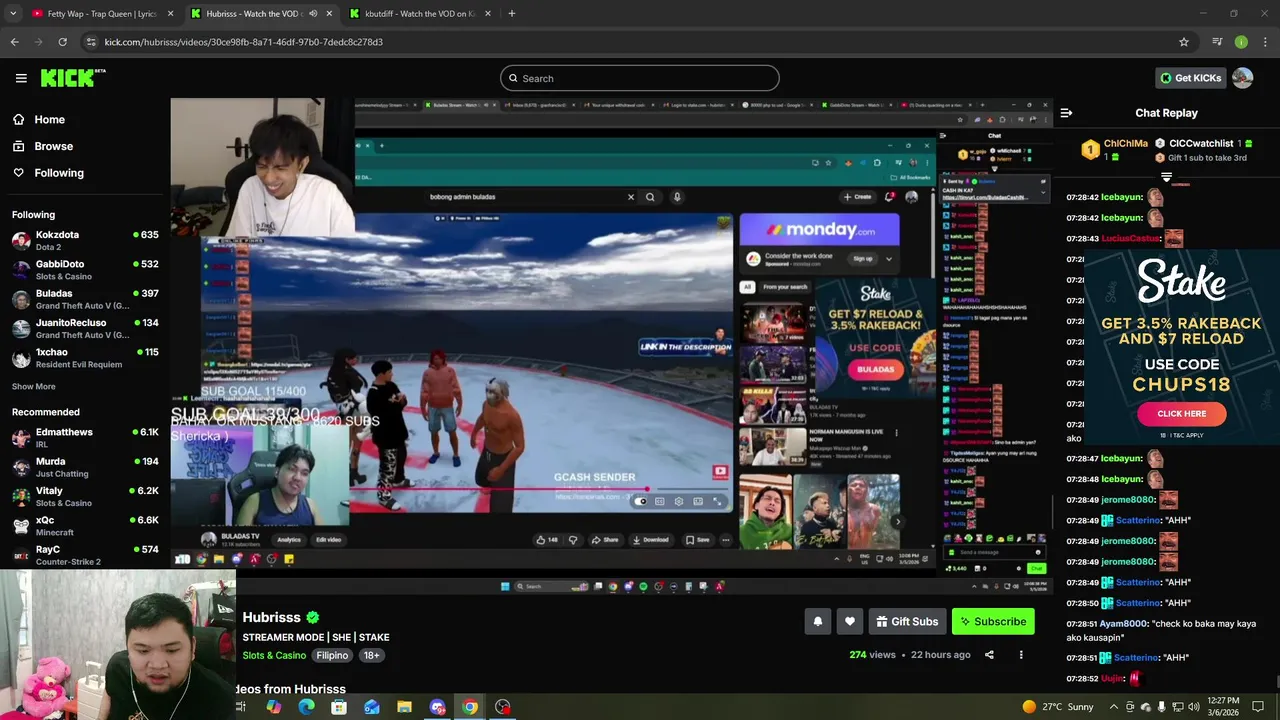This screenshot has width=1280, height=720.
Task: Click the Gift Subs button
Action: [x=907, y=621]
